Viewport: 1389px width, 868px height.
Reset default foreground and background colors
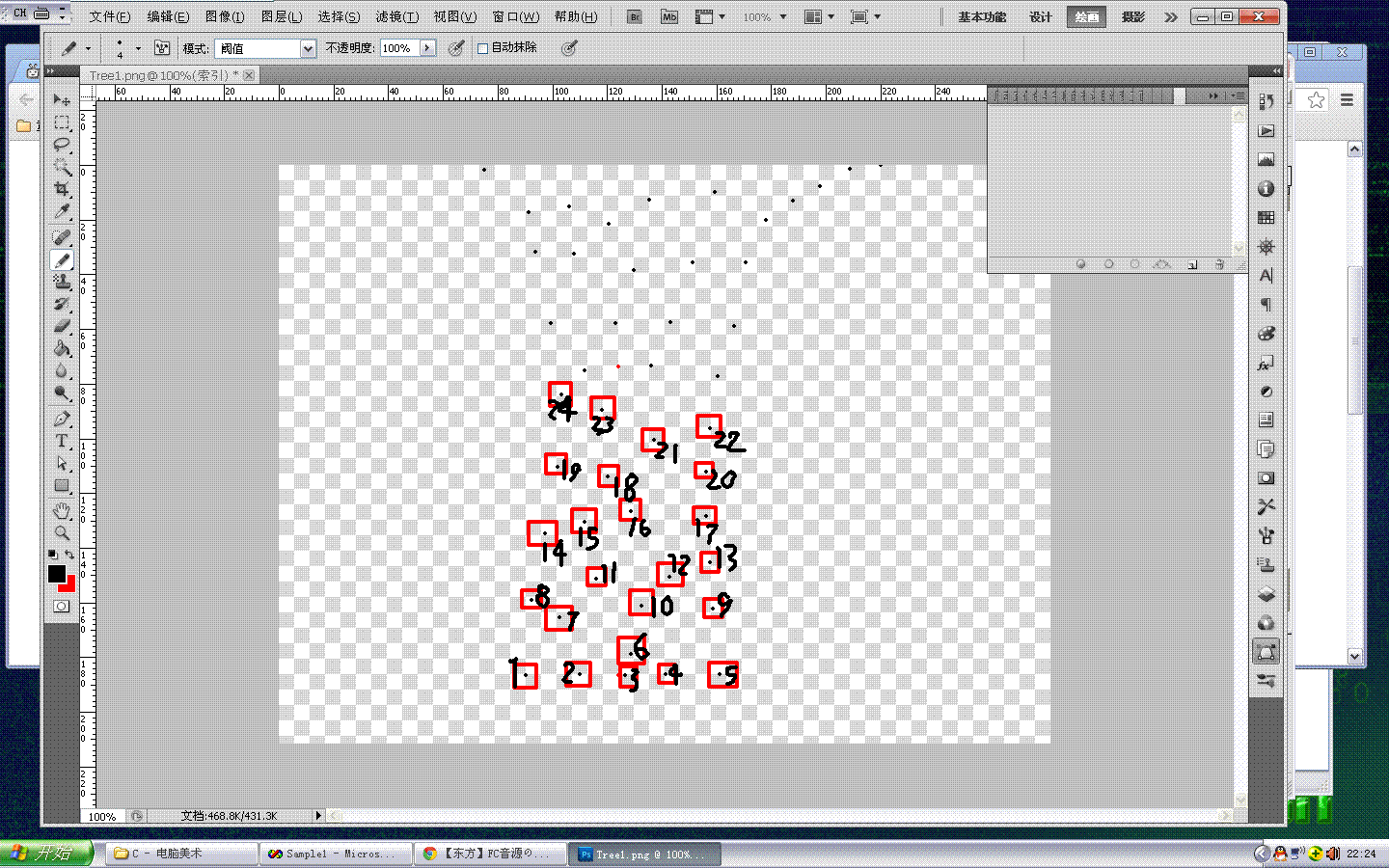[53, 555]
